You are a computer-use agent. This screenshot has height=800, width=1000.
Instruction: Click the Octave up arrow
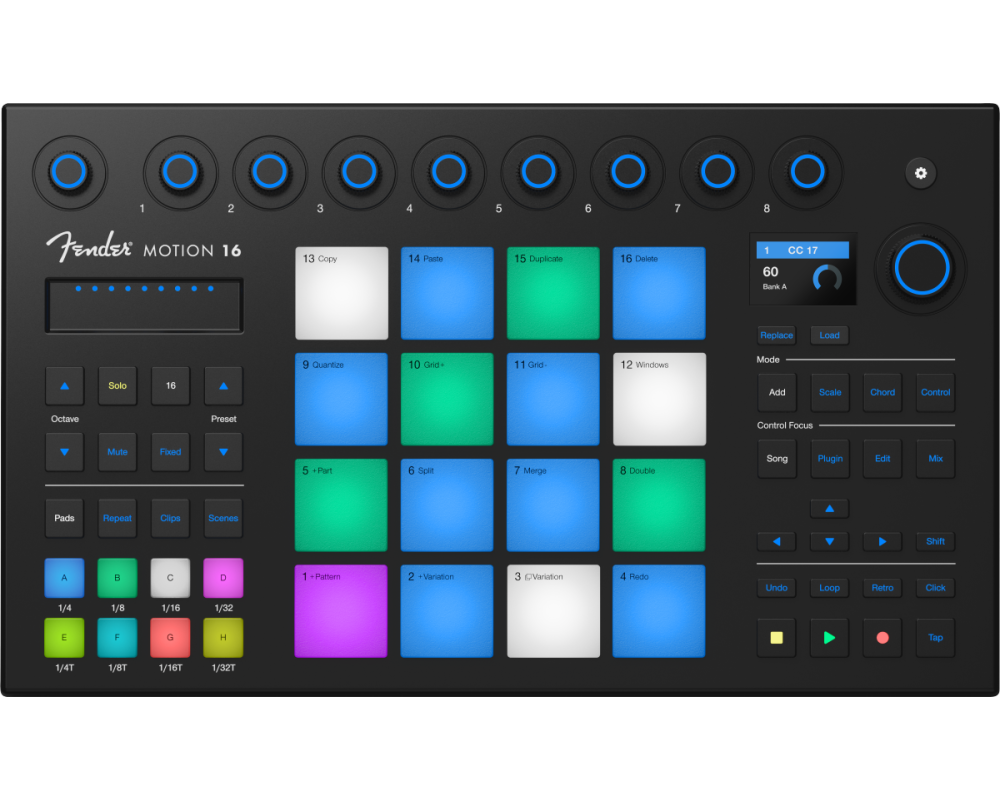[64, 386]
